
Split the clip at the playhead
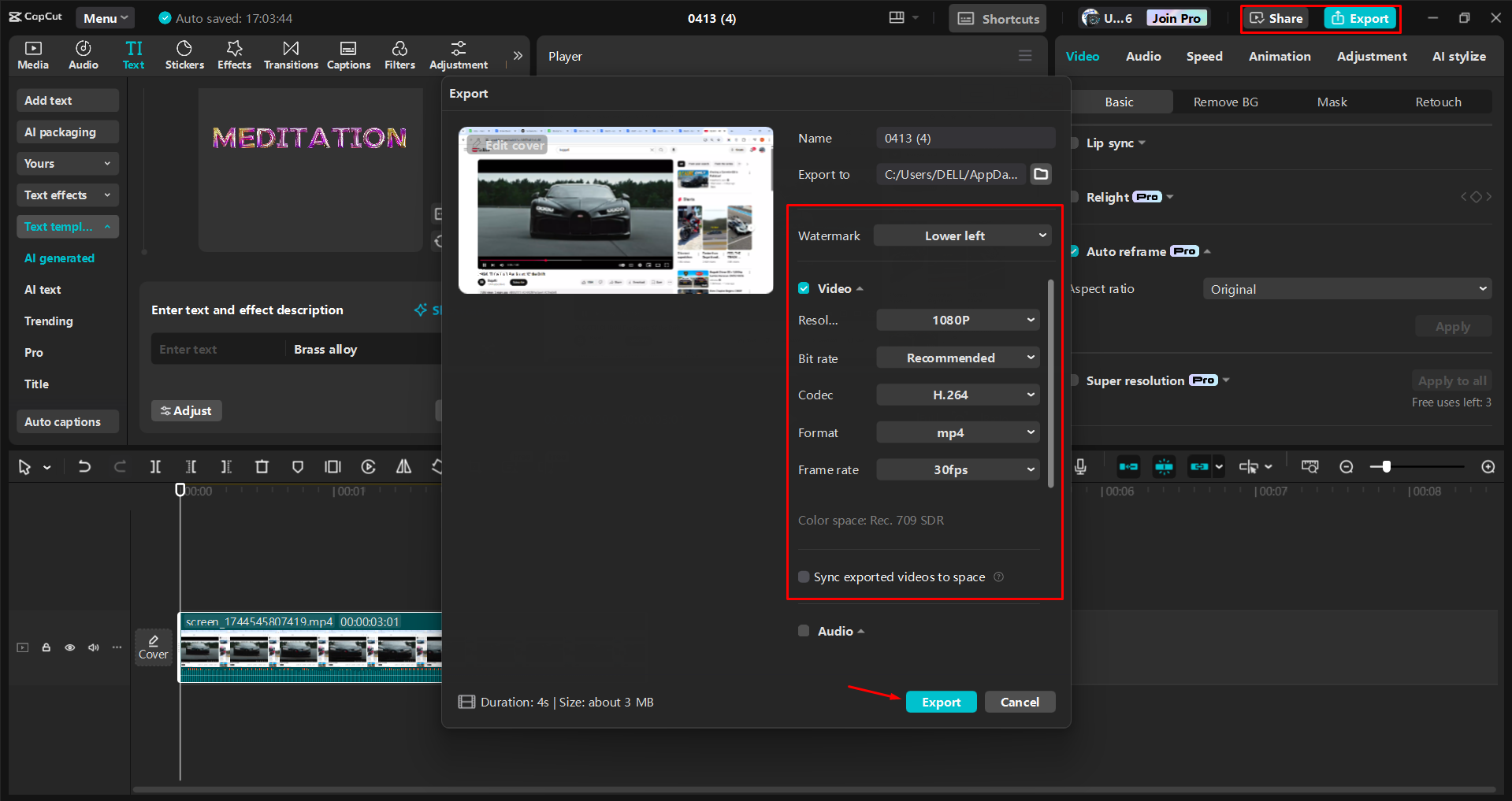155,467
